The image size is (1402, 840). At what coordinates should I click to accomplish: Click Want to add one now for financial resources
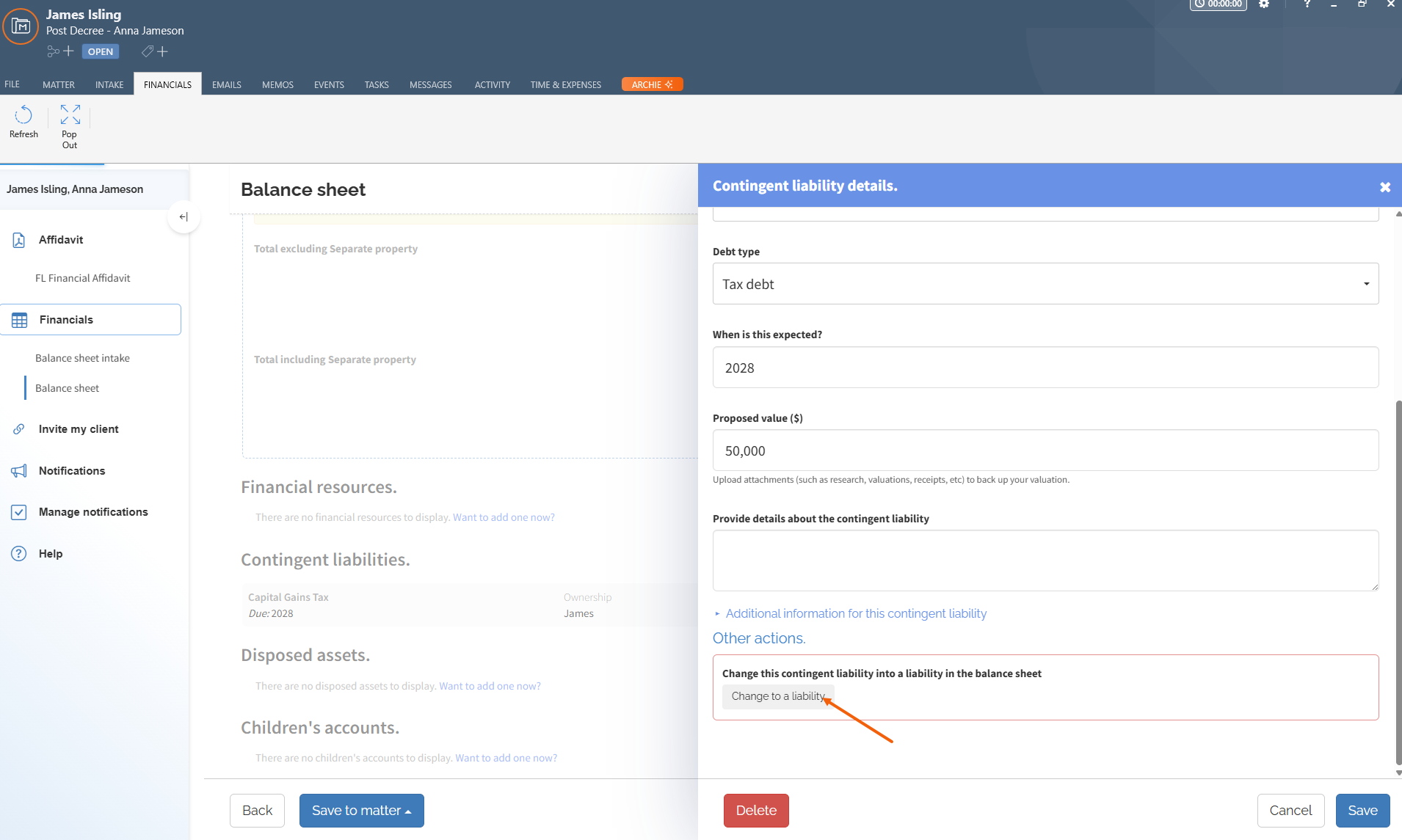pyautogui.click(x=504, y=517)
